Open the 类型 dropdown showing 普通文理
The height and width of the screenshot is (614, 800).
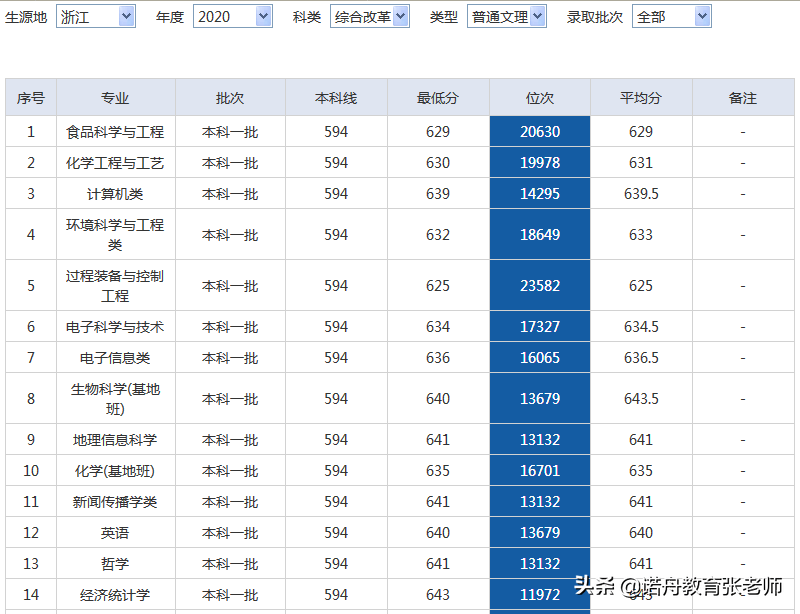tap(507, 17)
